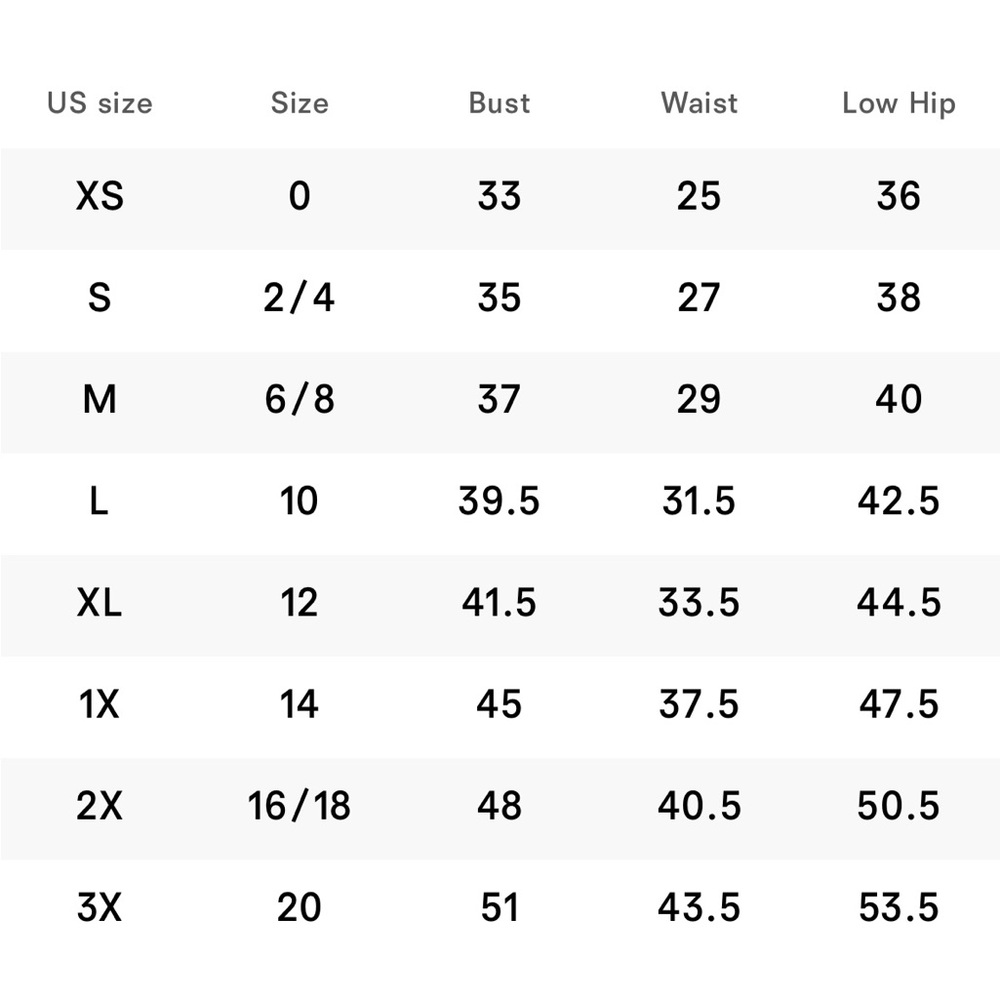Select the XS size label
Viewport: 1000px width, 1000px height.
(x=99, y=196)
